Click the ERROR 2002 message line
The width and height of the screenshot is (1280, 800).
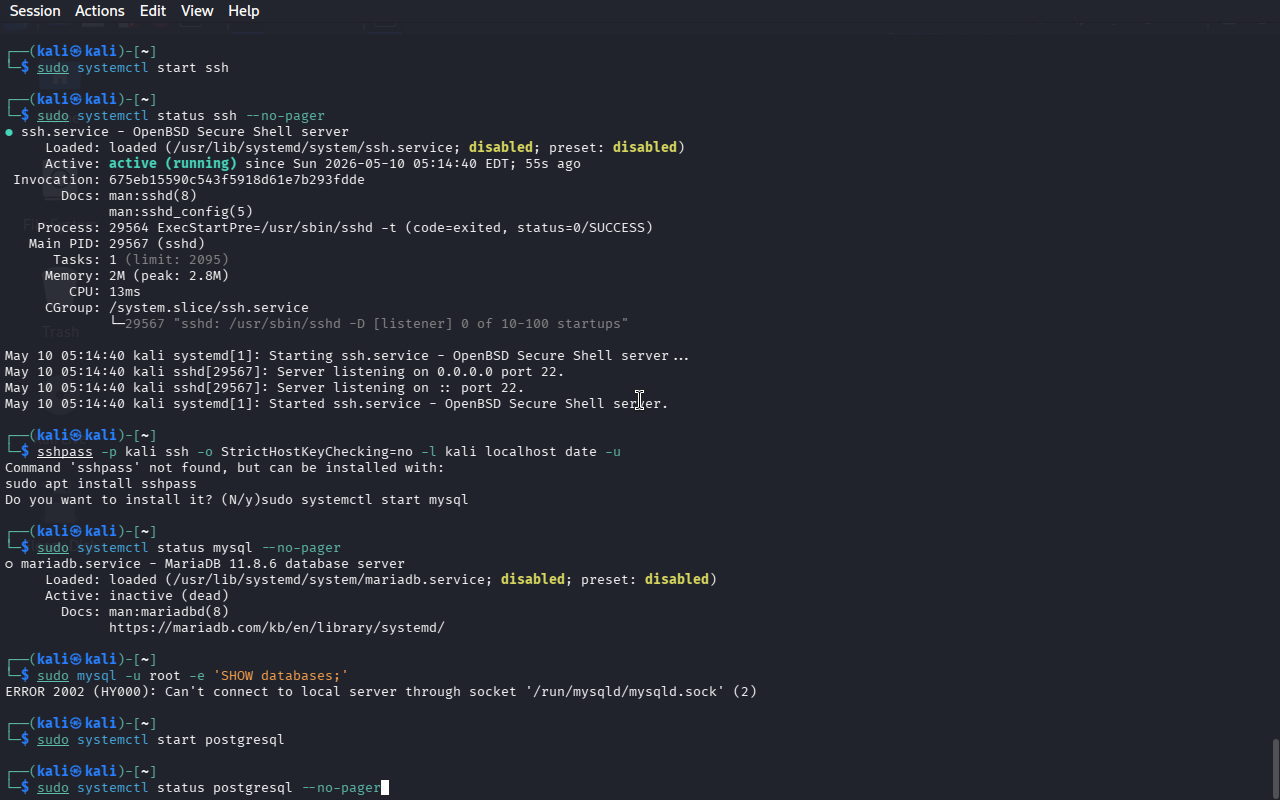click(x=381, y=692)
